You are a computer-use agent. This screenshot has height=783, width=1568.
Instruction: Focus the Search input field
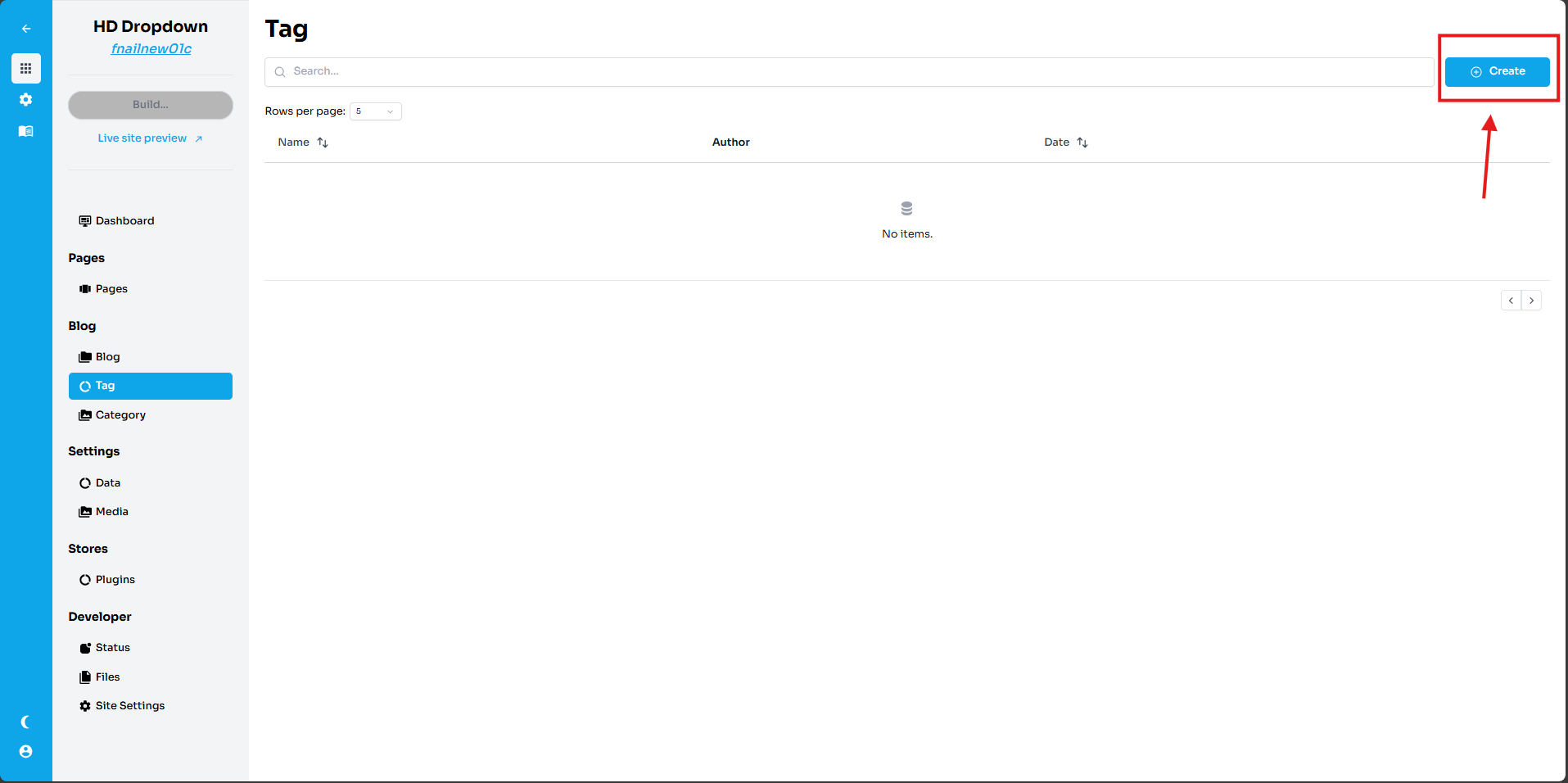(x=848, y=72)
